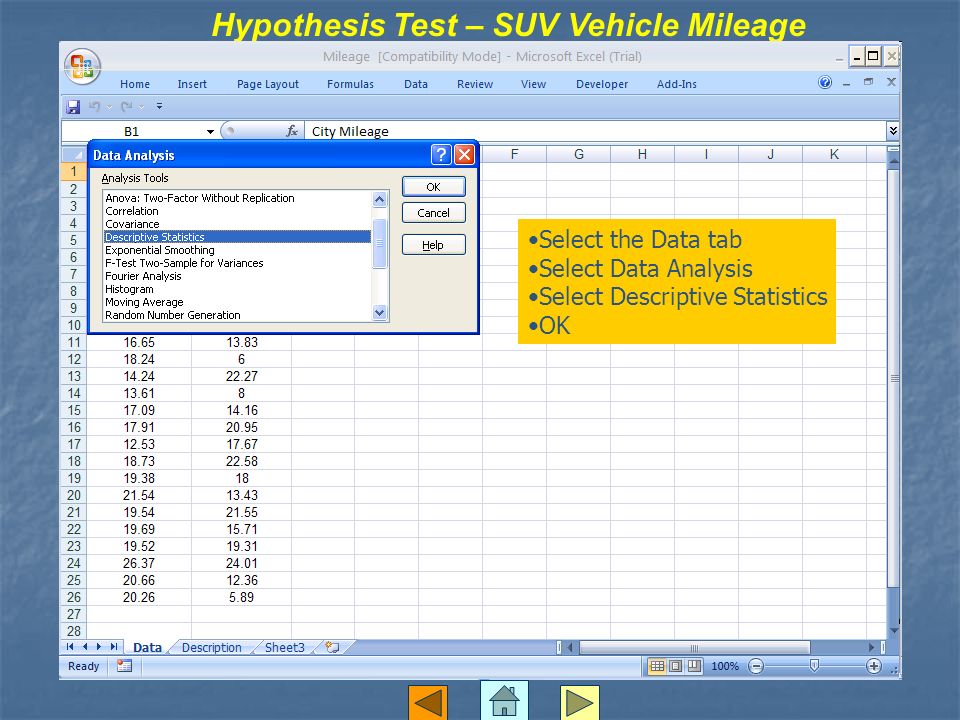Switch to the Sheet3 sheet tab
This screenshot has height=720, width=960.
tap(285, 648)
